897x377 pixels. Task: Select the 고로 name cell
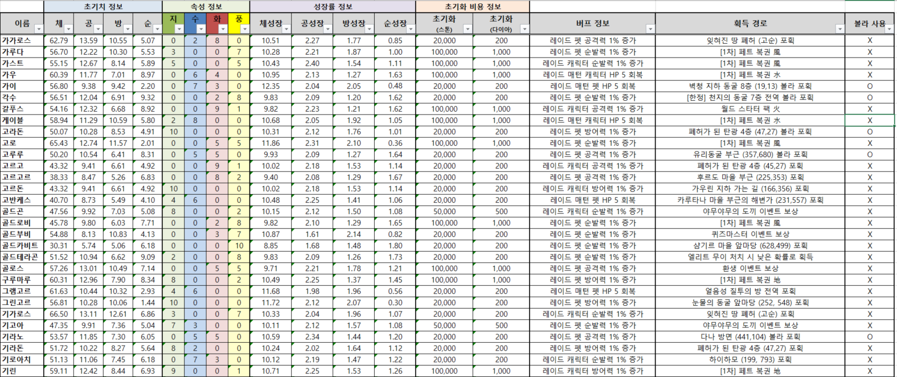[22, 143]
